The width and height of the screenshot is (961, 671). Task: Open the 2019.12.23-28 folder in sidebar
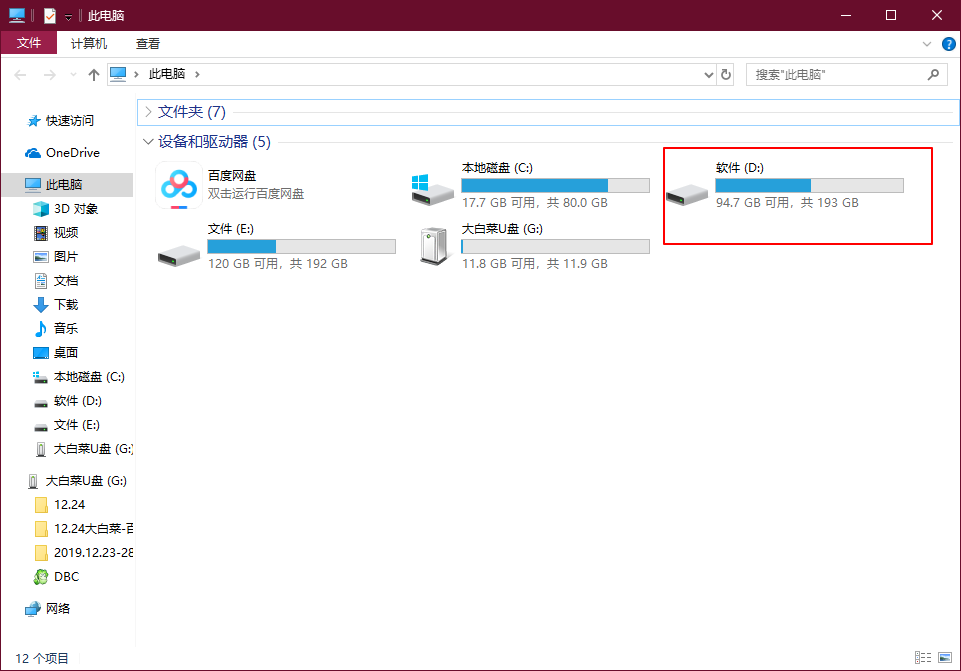[x=93, y=553]
